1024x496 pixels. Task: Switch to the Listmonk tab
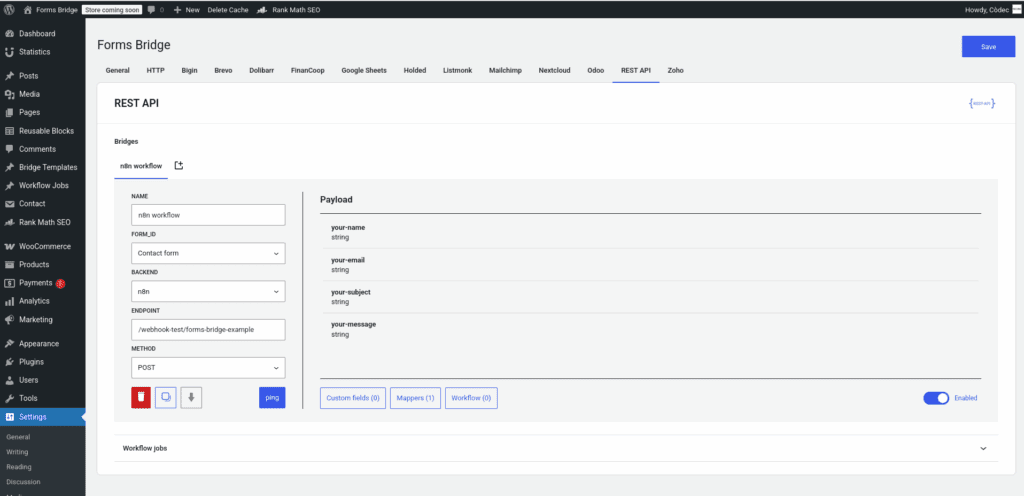click(x=457, y=70)
